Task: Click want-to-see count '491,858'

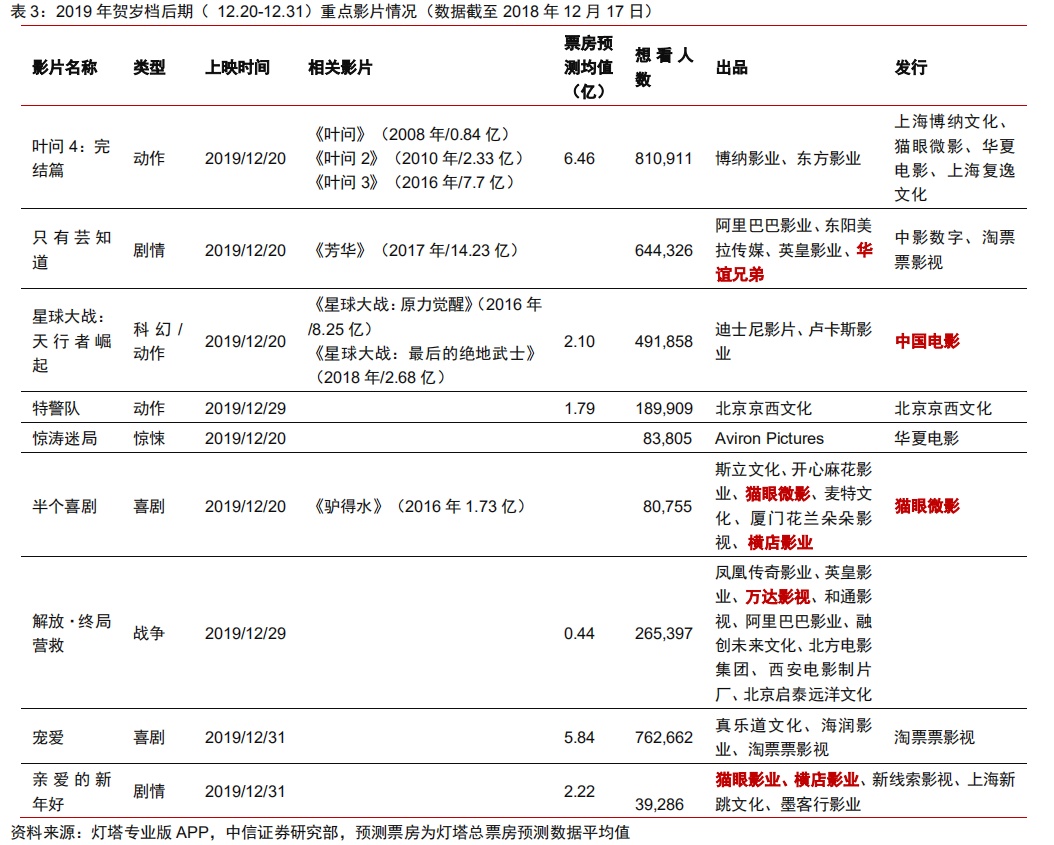Action: click(x=663, y=341)
